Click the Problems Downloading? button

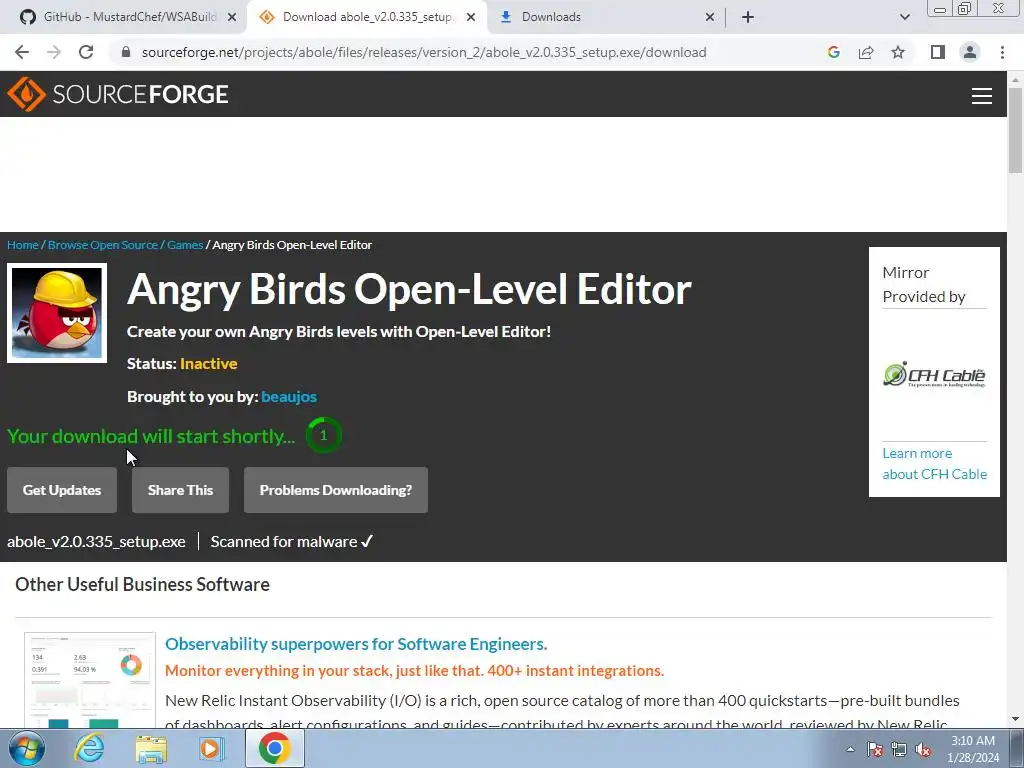tap(336, 490)
